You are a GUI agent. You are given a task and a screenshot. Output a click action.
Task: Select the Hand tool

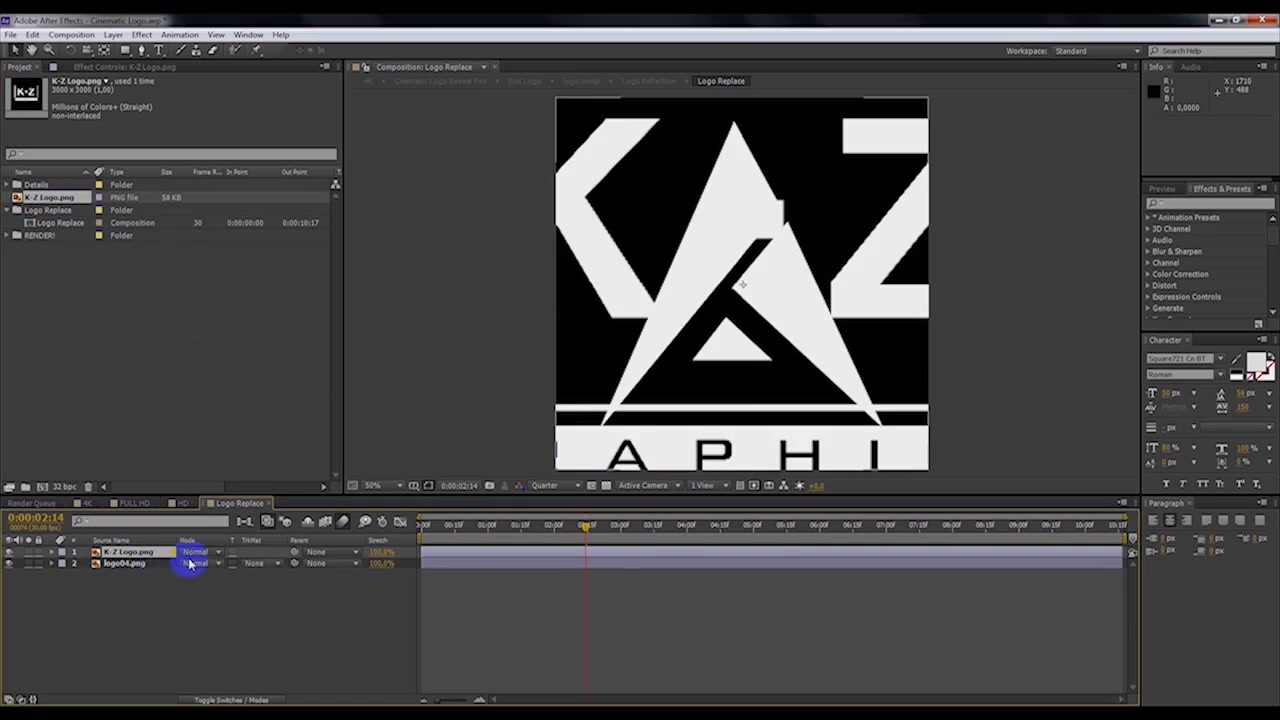point(32,50)
